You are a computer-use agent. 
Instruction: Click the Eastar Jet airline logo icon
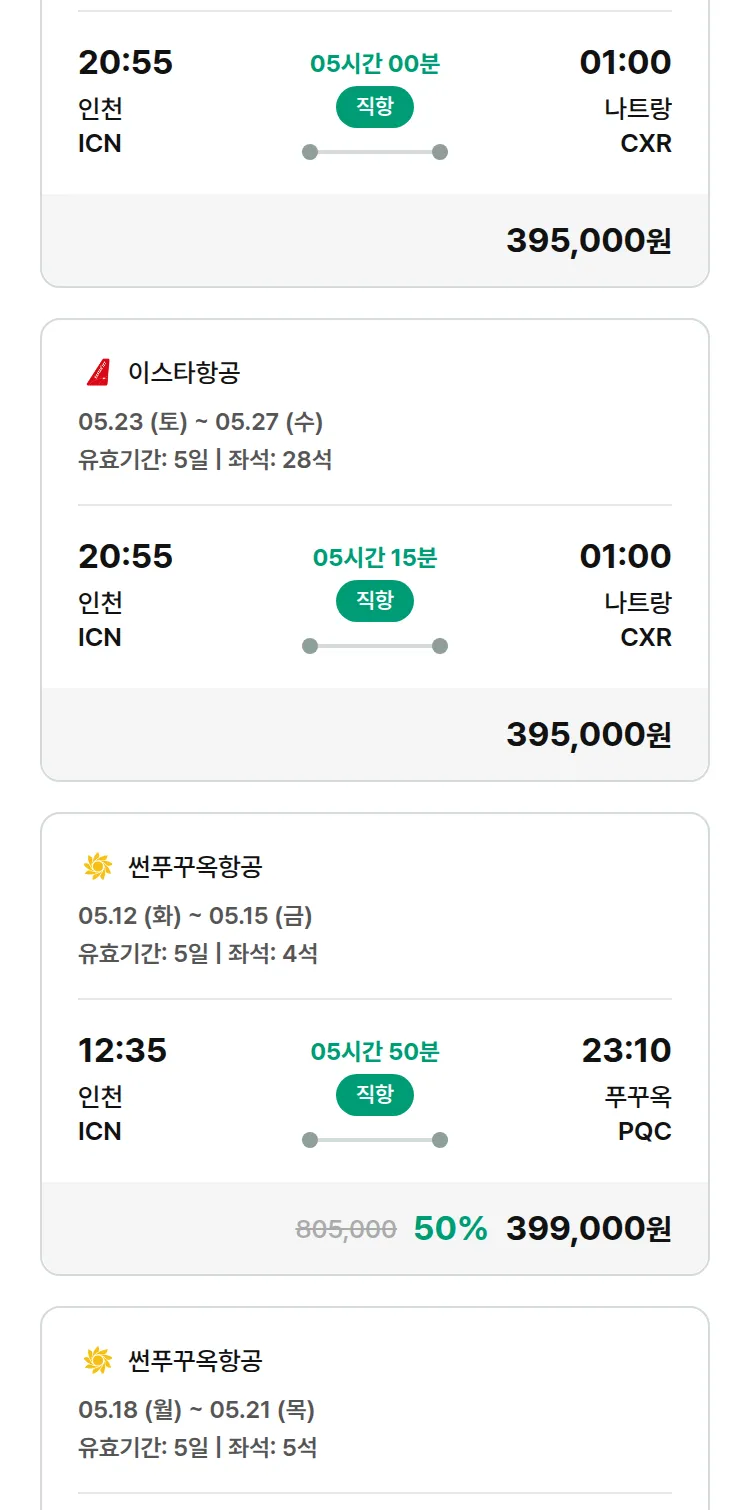[x=98, y=373]
